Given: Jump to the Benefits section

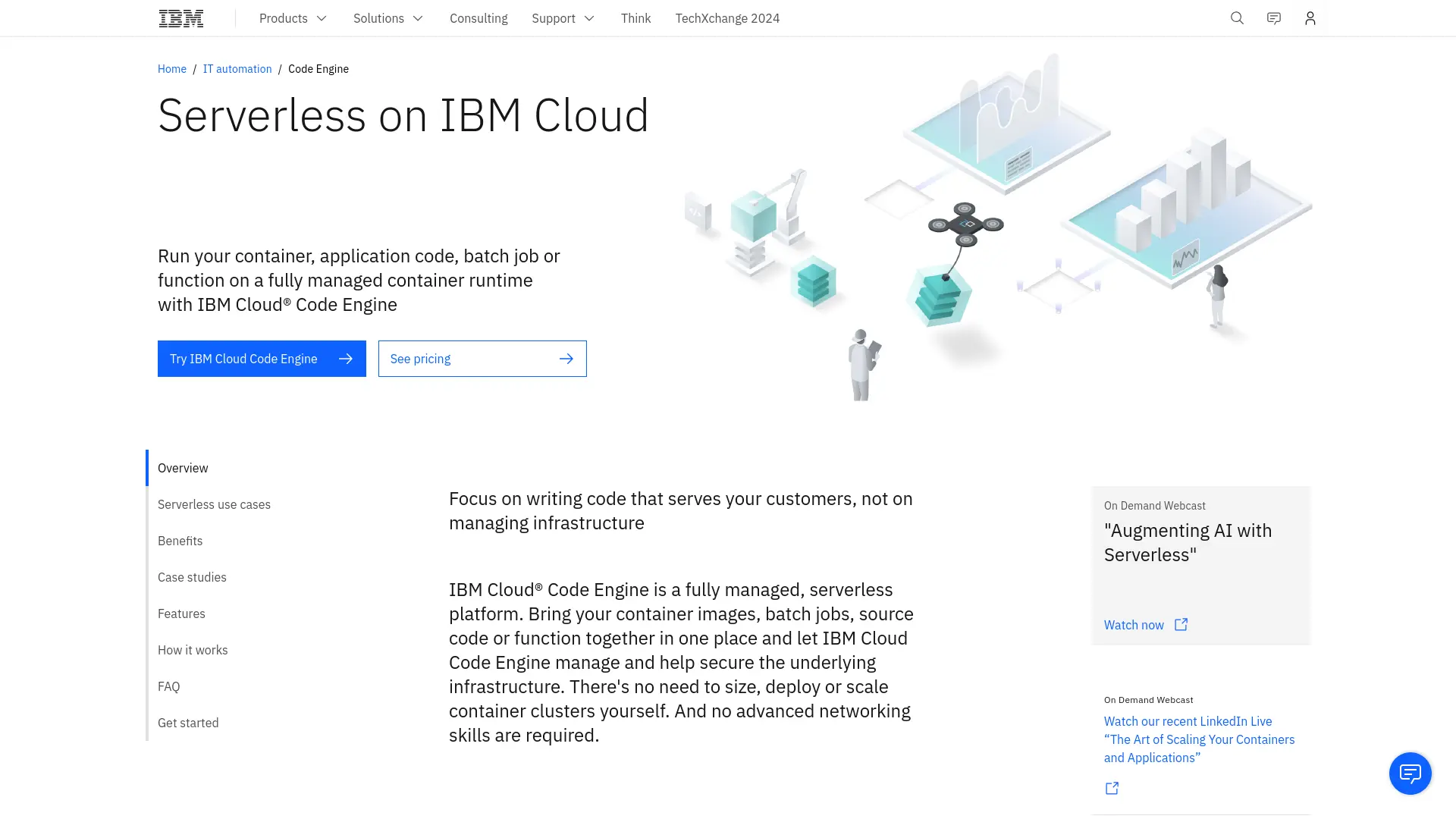Looking at the screenshot, I should 180,541.
